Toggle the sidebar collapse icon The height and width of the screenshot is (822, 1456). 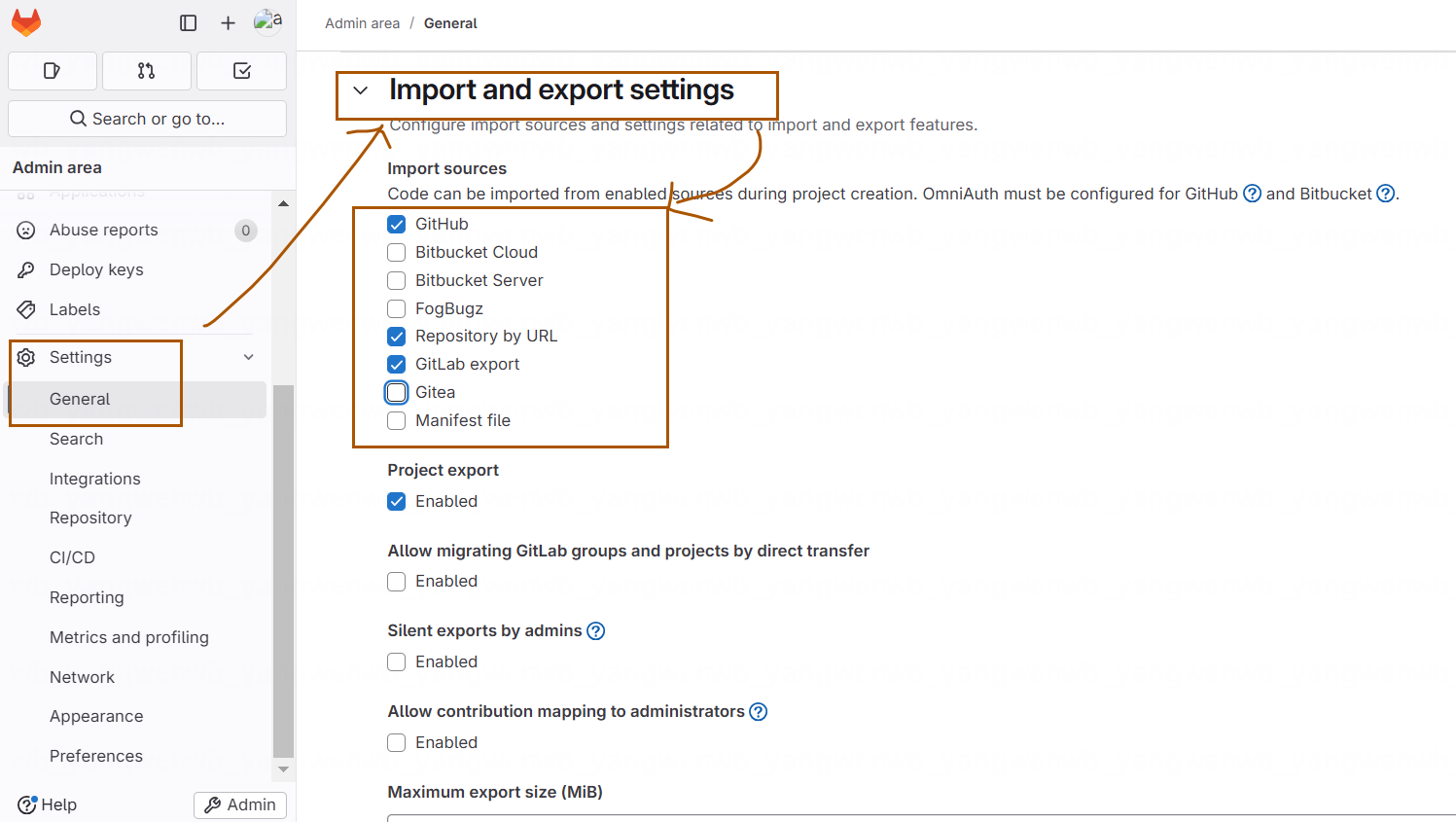coord(189,22)
